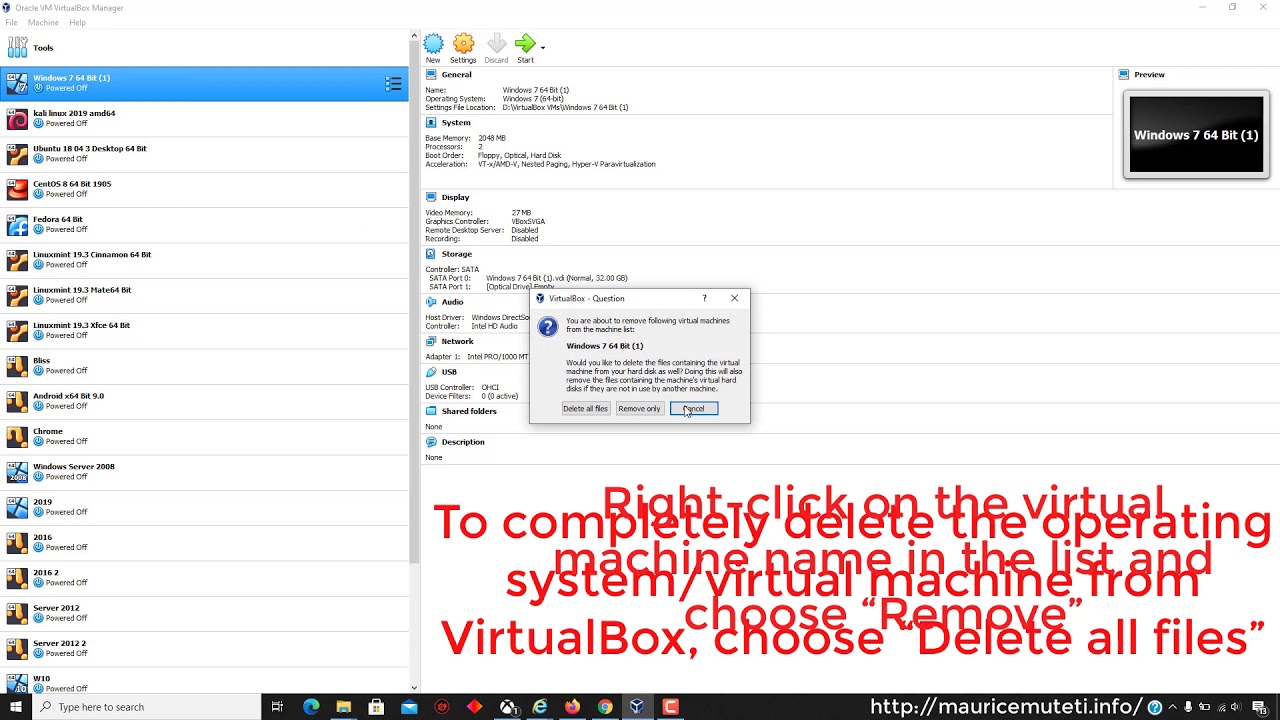Select the 2016 virtual machine
This screenshot has width=1280, height=720.
[204, 543]
